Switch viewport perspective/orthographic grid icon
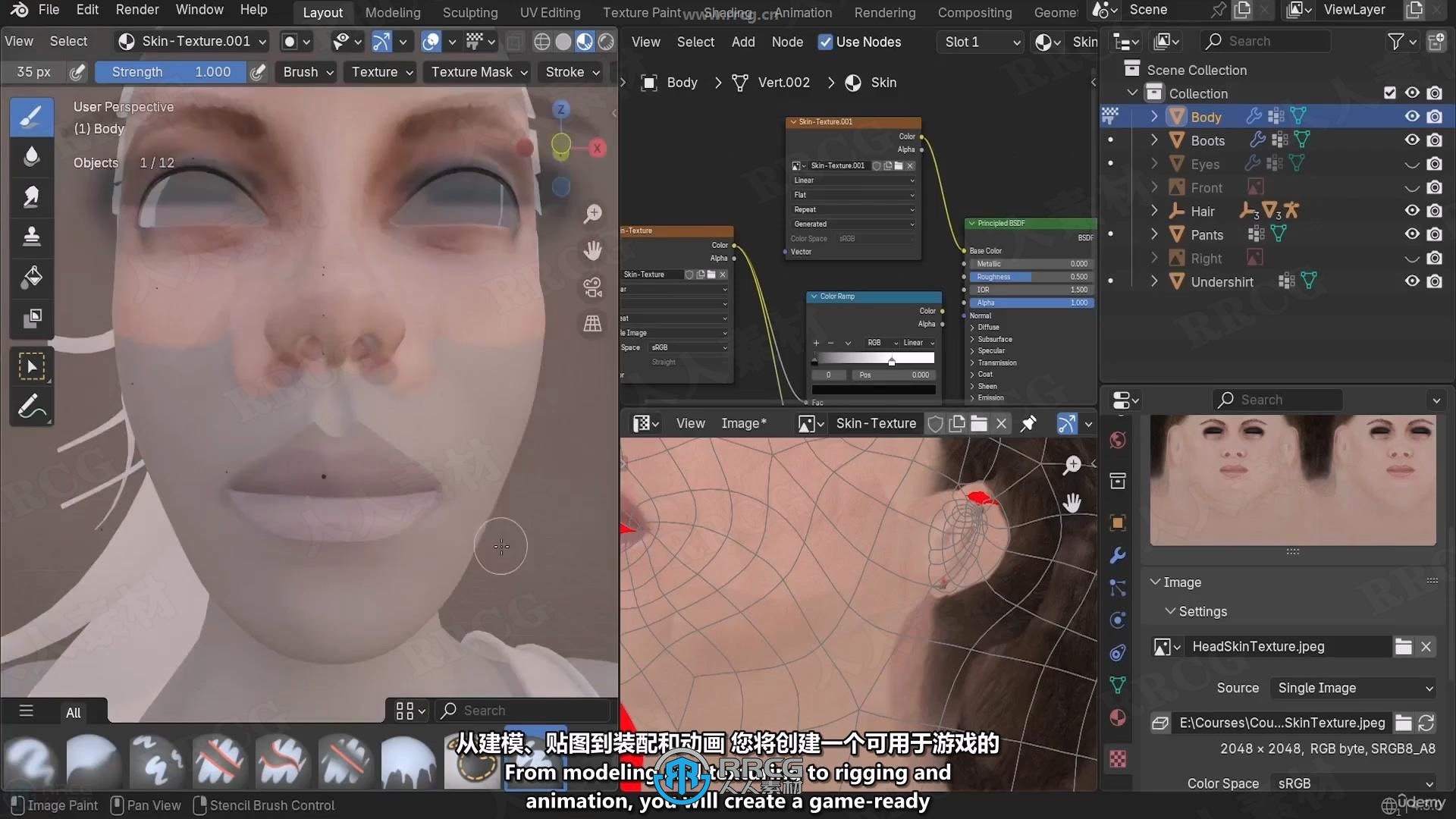Image resolution: width=1456 pixels, height=819 pixels. tap(592, 324)
